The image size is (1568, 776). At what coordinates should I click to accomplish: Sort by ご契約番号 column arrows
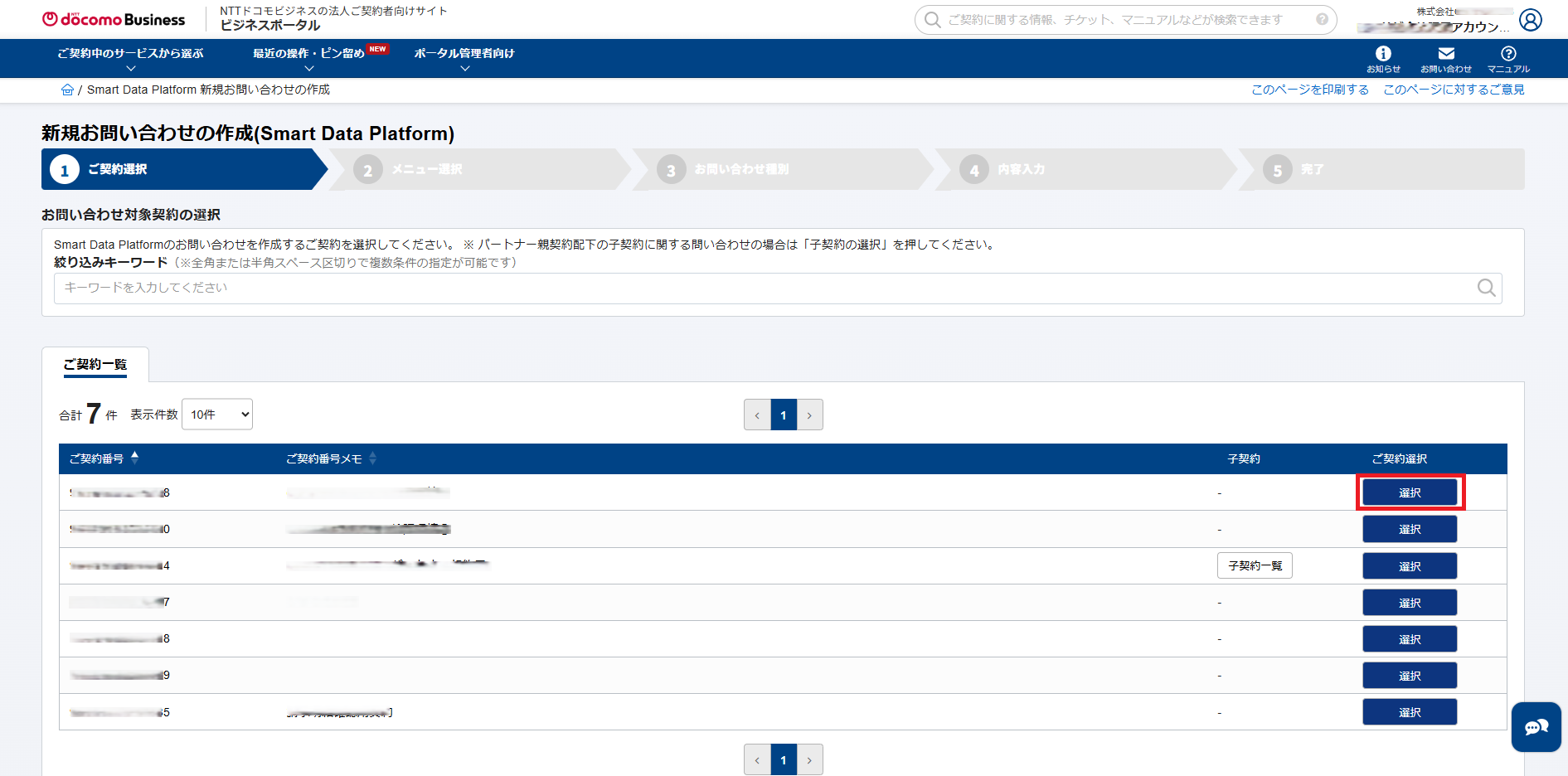[135, 458]
